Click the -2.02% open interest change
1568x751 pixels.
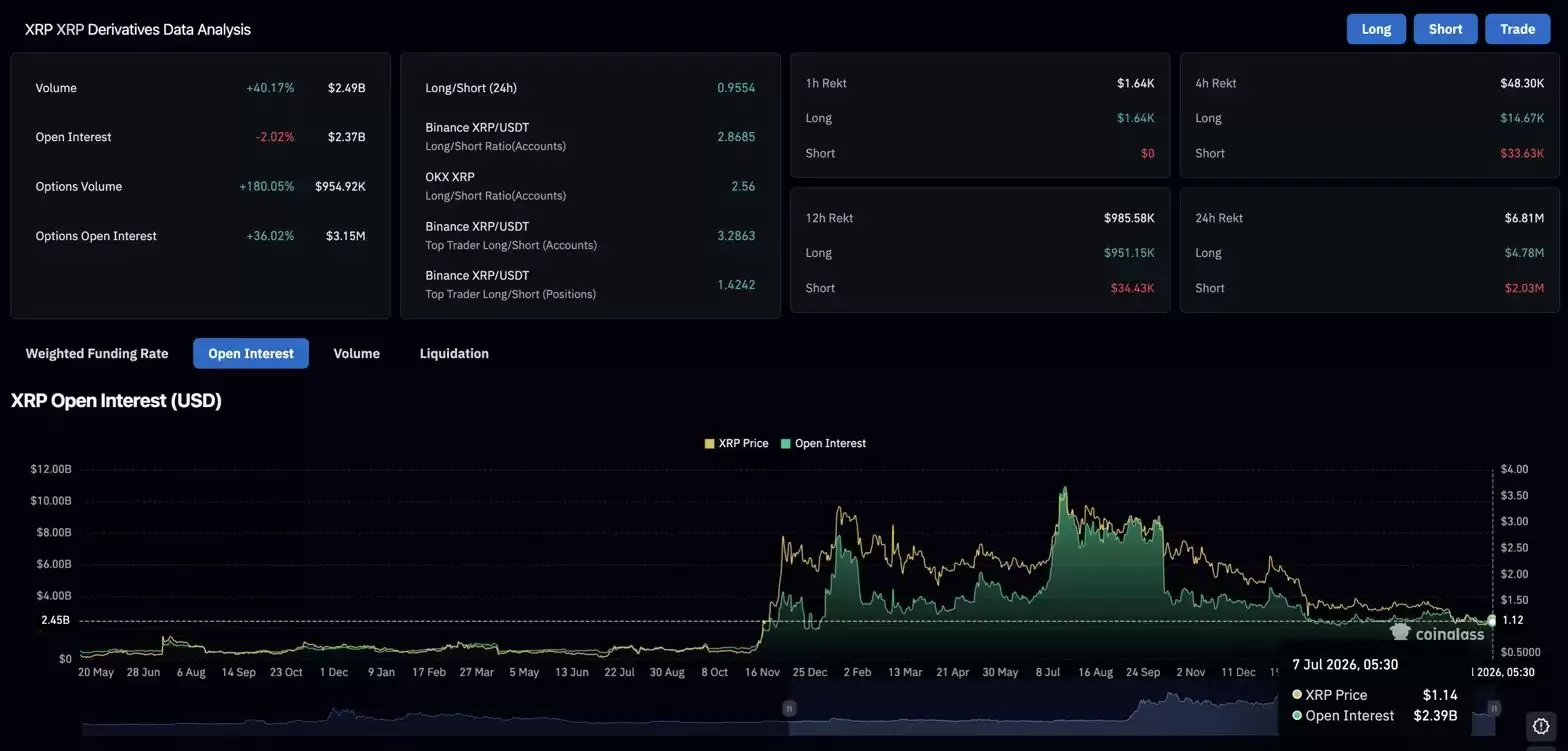pyautogui.click(x=275, y=137)
